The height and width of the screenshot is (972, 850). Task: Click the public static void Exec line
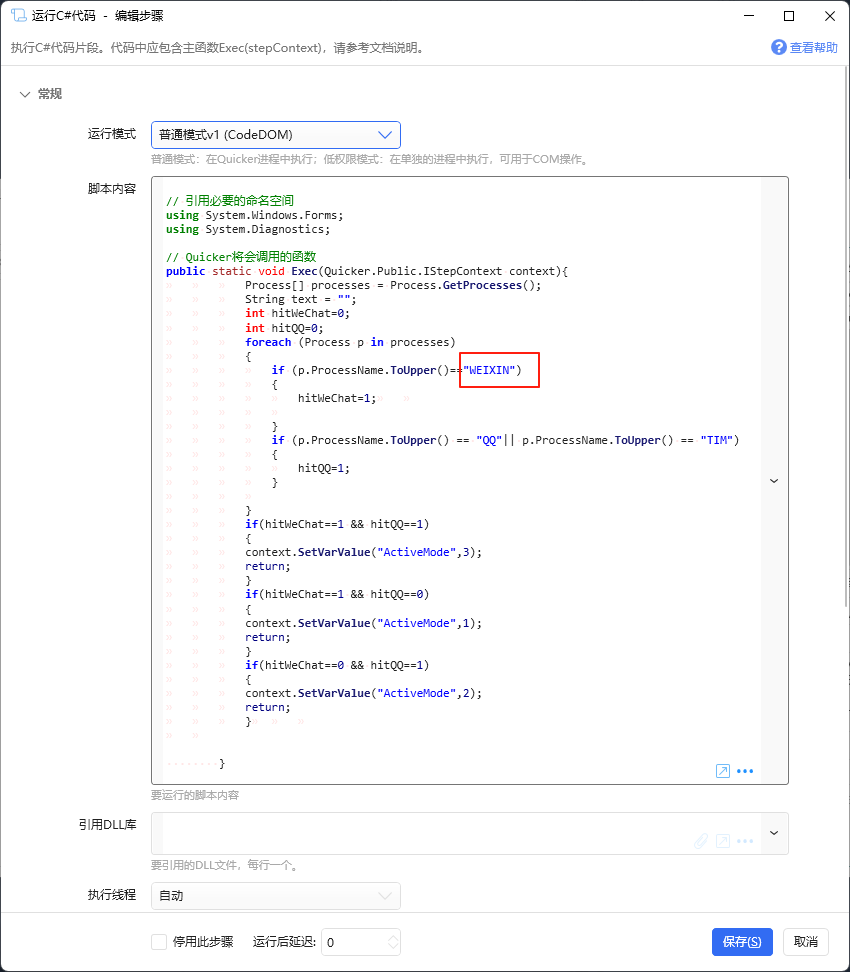[x=367, y=271]
